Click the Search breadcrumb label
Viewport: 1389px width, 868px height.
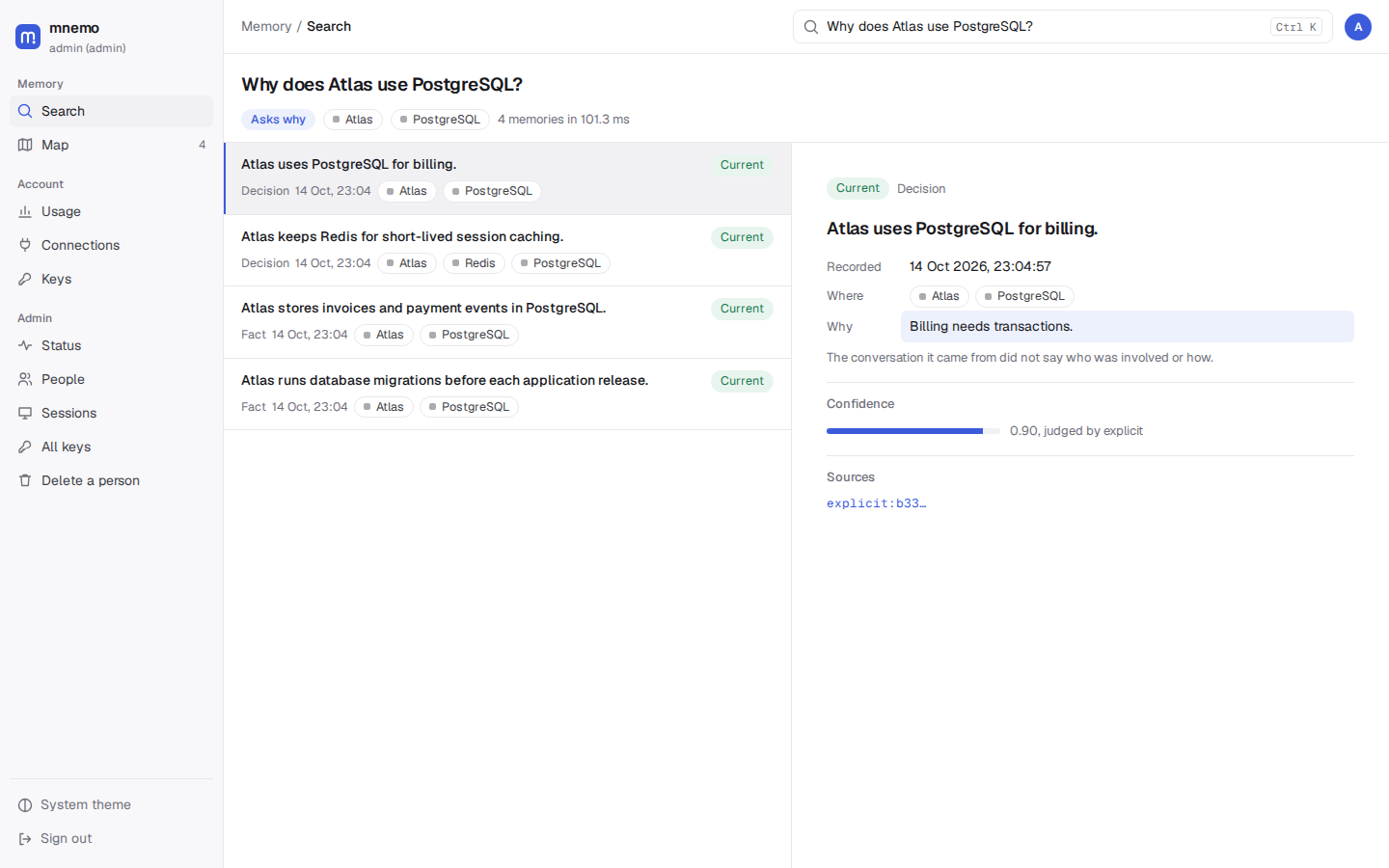point(329,26)
